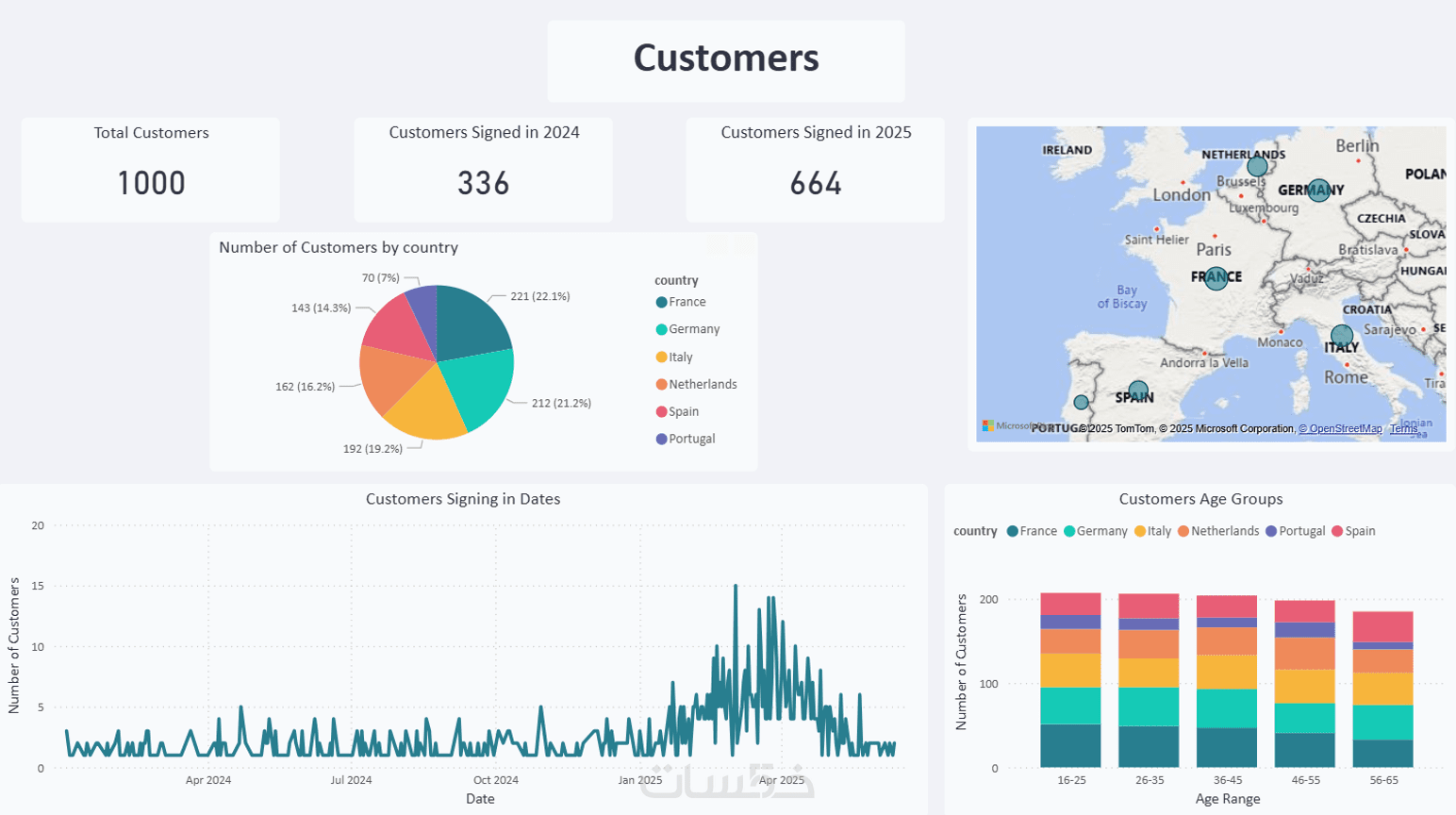Select the Germany bubble on the map
1456x815 pixels.
[x=1319, y=191]
